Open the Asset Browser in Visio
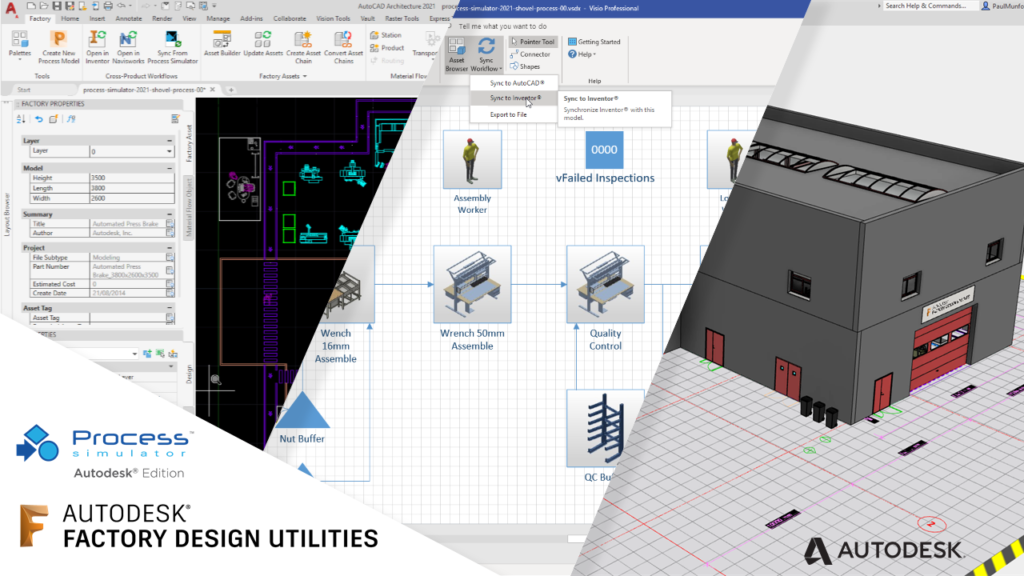This screenshot has width=1024, height=576. (455, 55)
